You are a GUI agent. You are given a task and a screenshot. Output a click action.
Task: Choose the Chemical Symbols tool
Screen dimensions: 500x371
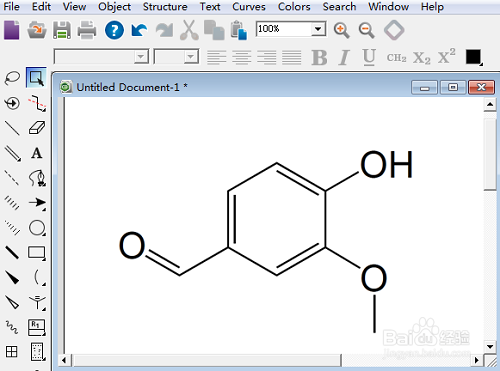(37, 303)
